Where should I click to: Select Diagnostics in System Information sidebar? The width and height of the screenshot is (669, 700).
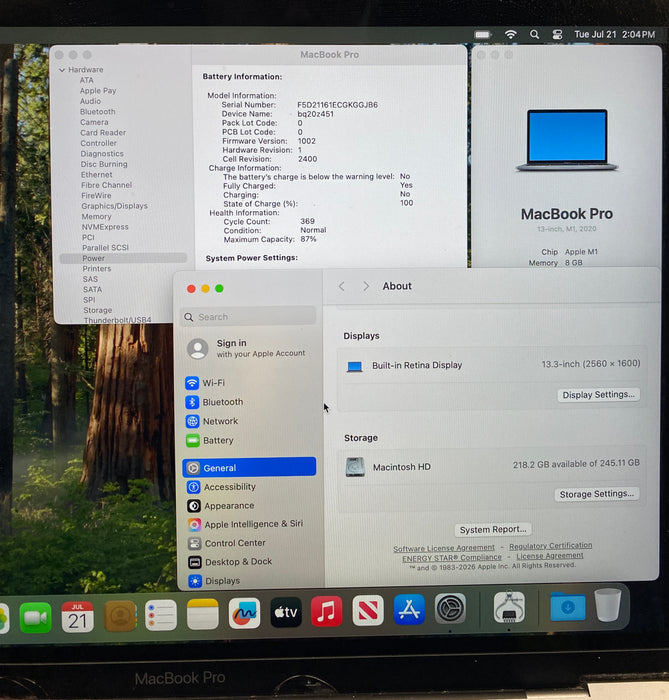[102, 154]
